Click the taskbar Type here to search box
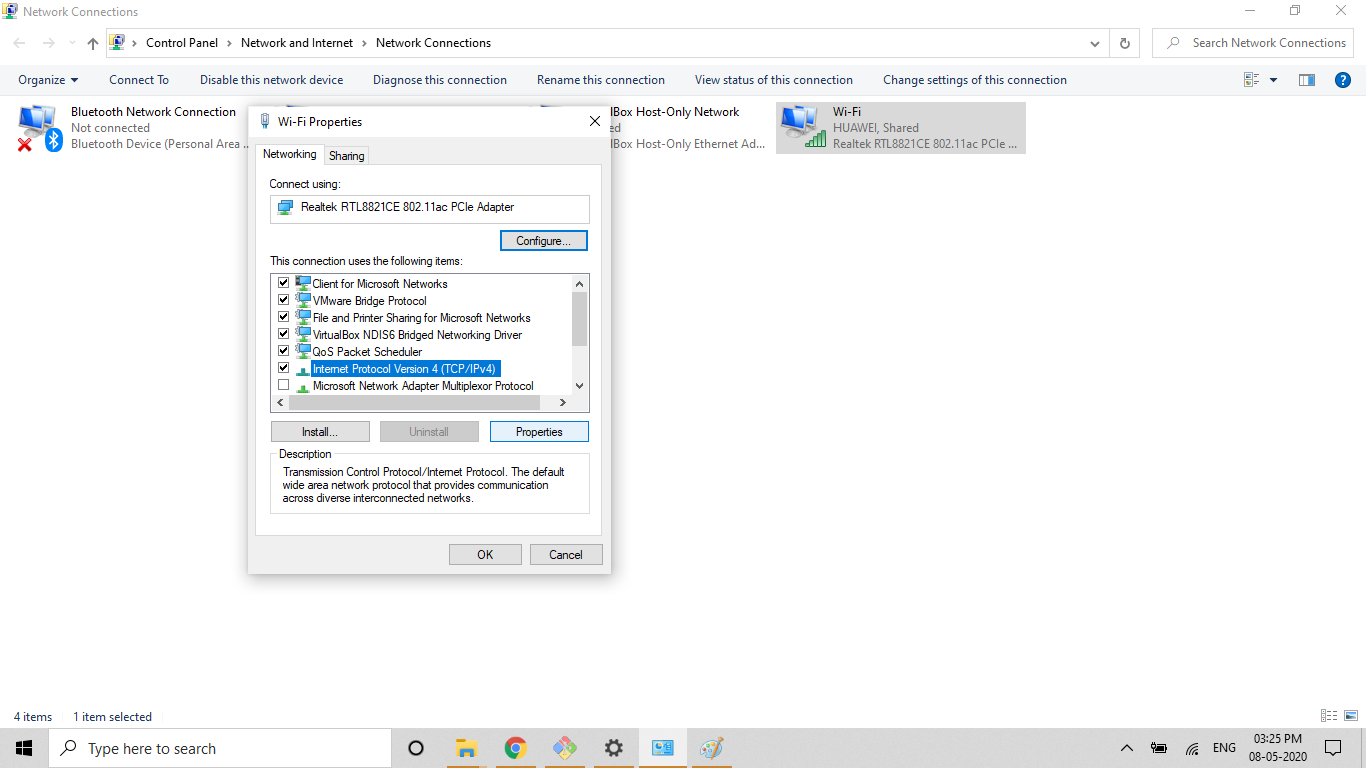Image resolution: width=1366 pixels, height=768 pixels. 220,748
